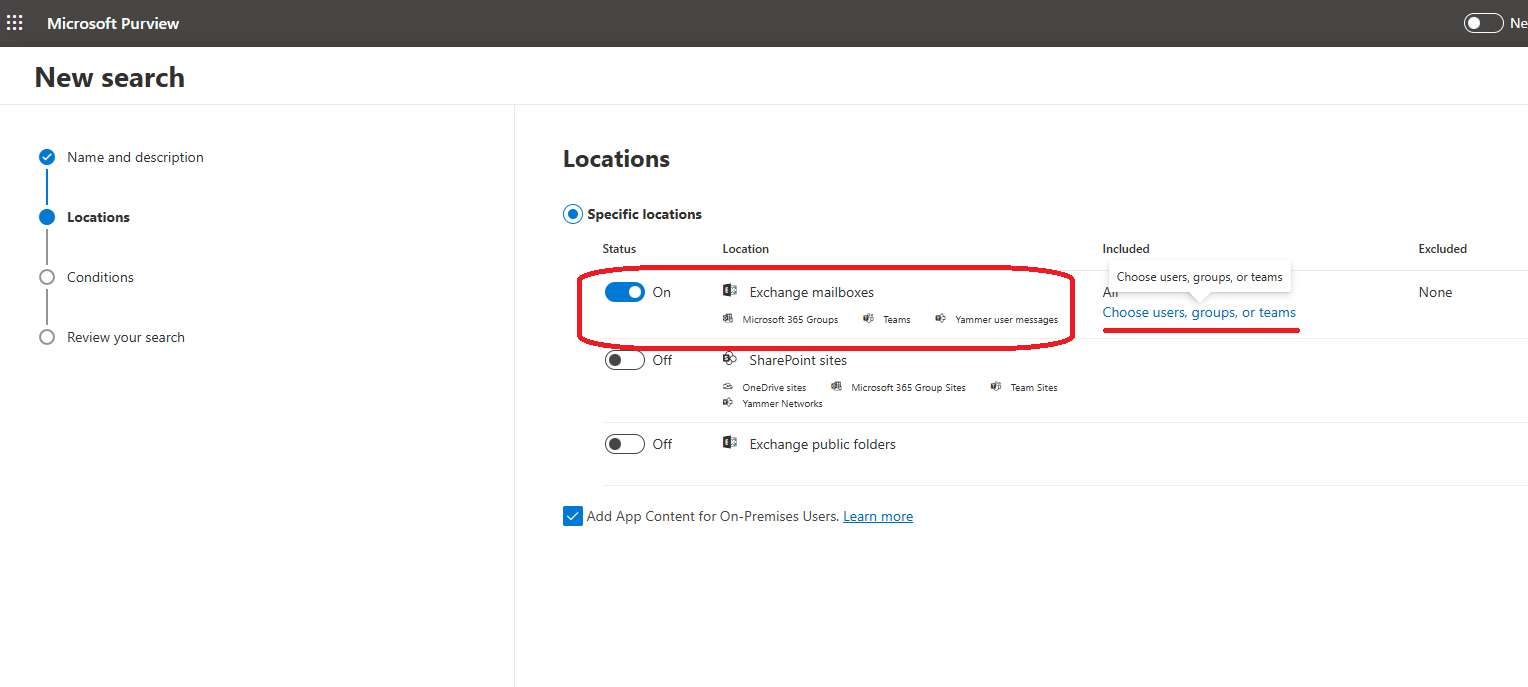1528x687 pixels.
Task: Click the Teams icon under Exchange mailboxes
Action: point(869,319)
